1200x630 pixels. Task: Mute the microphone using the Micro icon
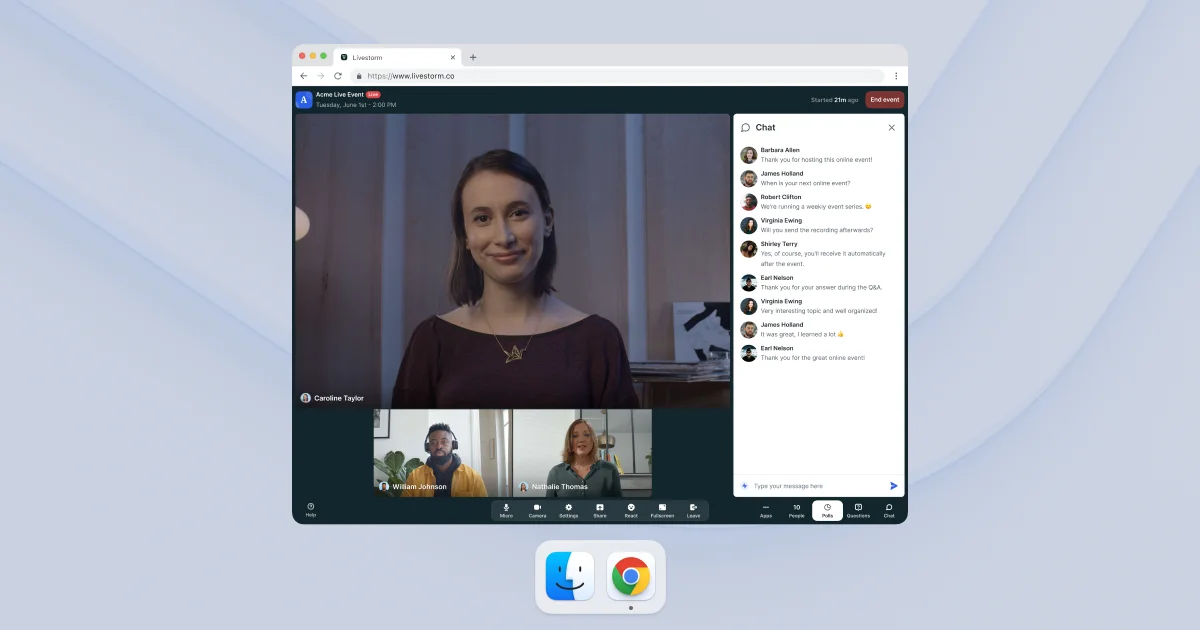click(508, 510)
